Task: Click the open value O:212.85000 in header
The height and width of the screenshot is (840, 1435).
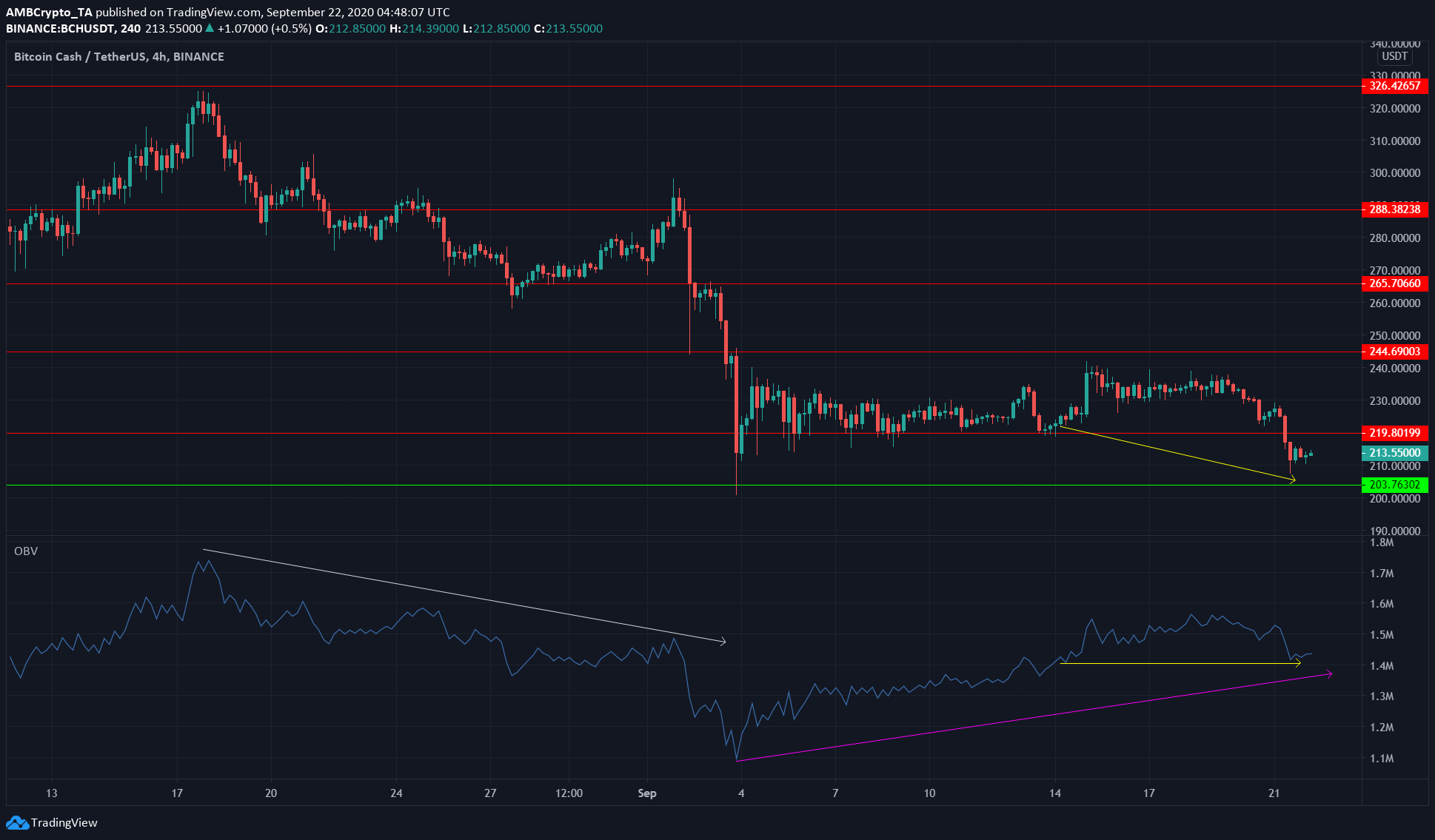Action: (x=351, y=29)
